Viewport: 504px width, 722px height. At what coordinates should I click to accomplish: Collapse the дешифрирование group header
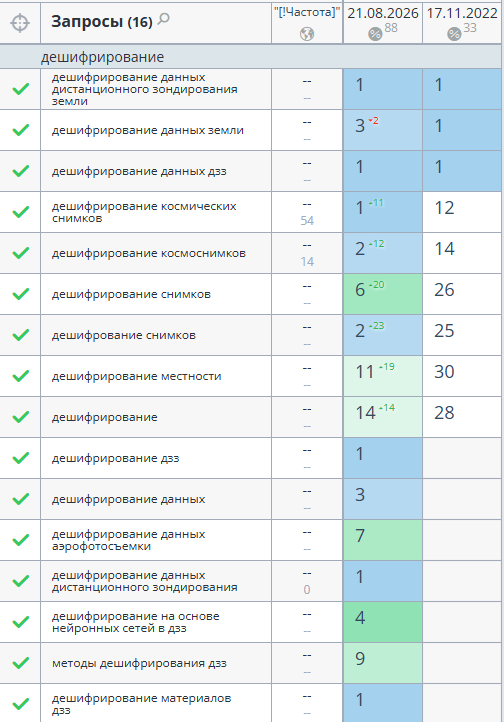102,57
